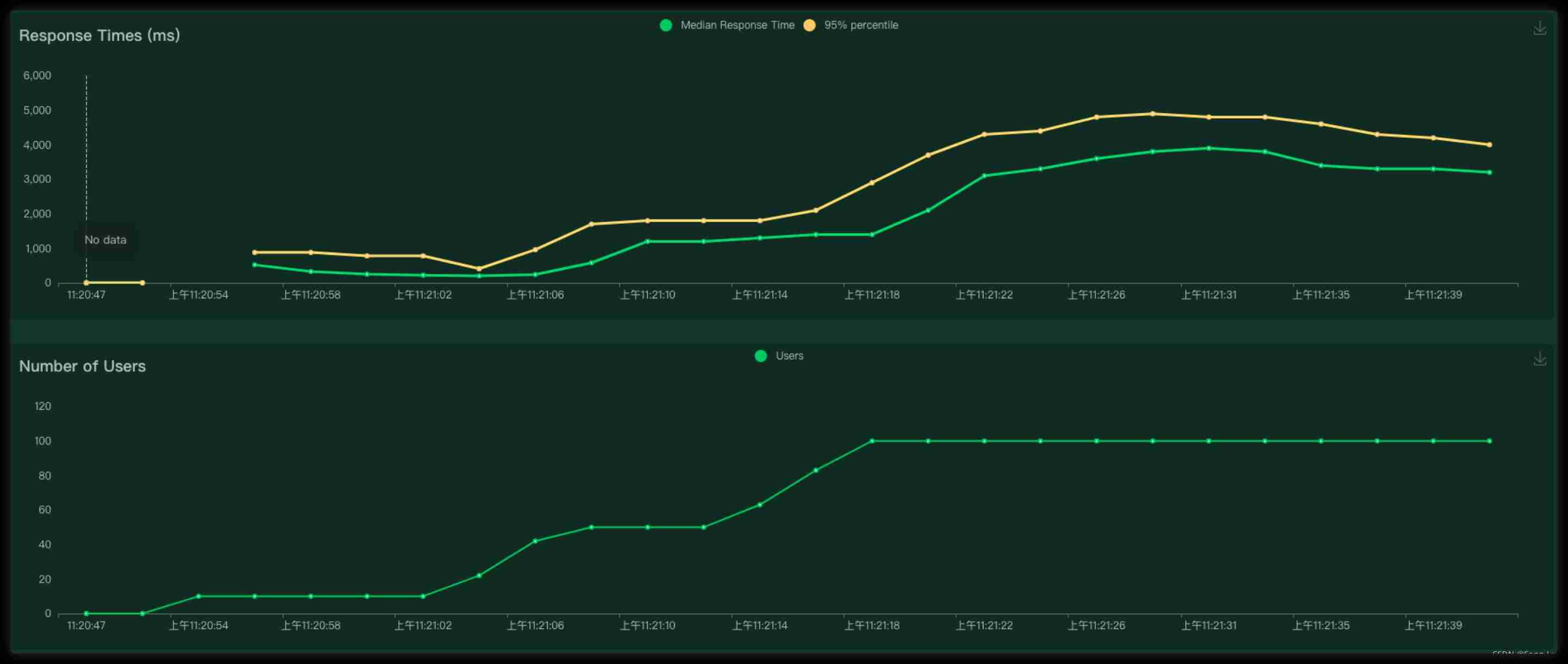Click the Response Times (ms) chart title
This screenshot has height=664, width=1568.
click(99, 35)
